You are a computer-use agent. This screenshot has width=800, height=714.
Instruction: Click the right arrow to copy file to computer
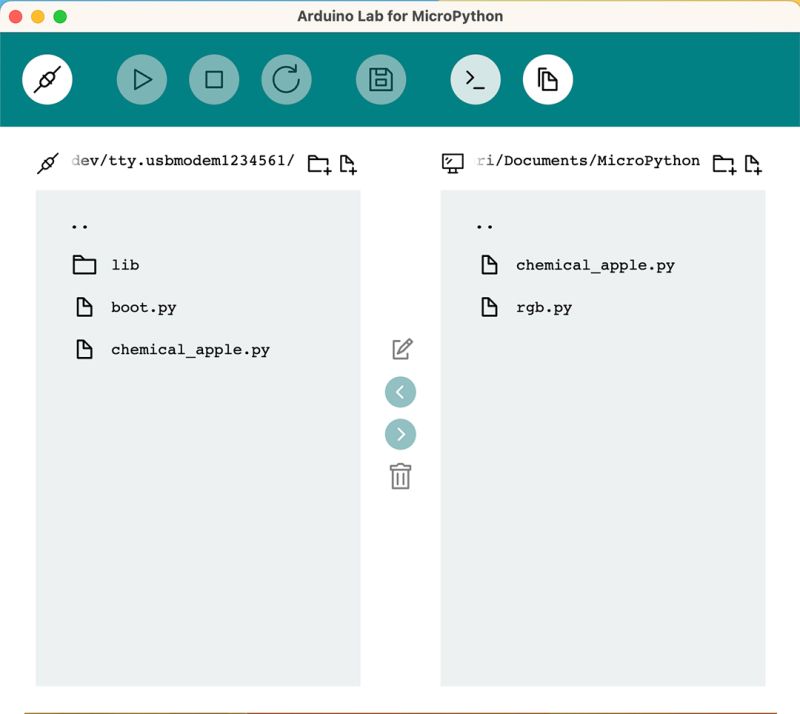(401, 434)
